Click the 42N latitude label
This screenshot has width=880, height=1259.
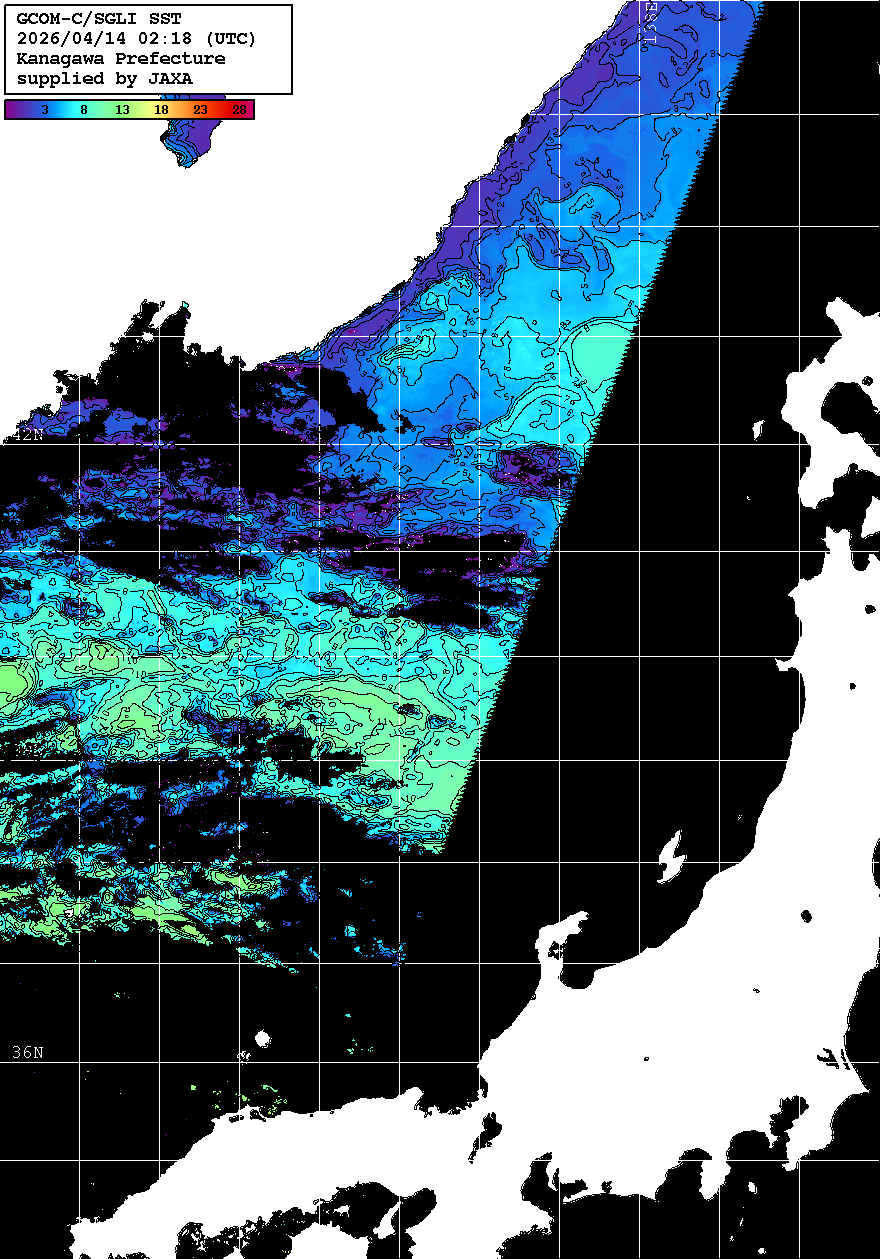coord(27,436)
